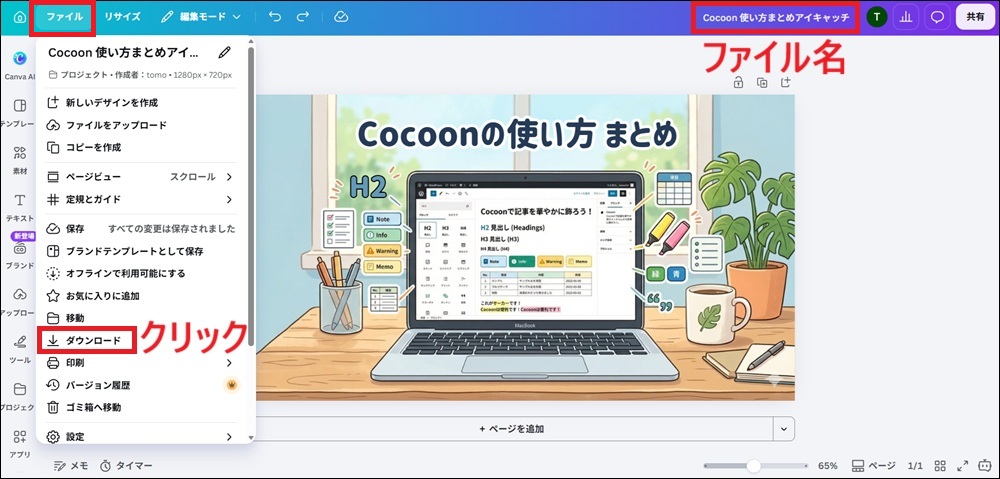Click the 1/1 page counter

[x=915, y=466]
